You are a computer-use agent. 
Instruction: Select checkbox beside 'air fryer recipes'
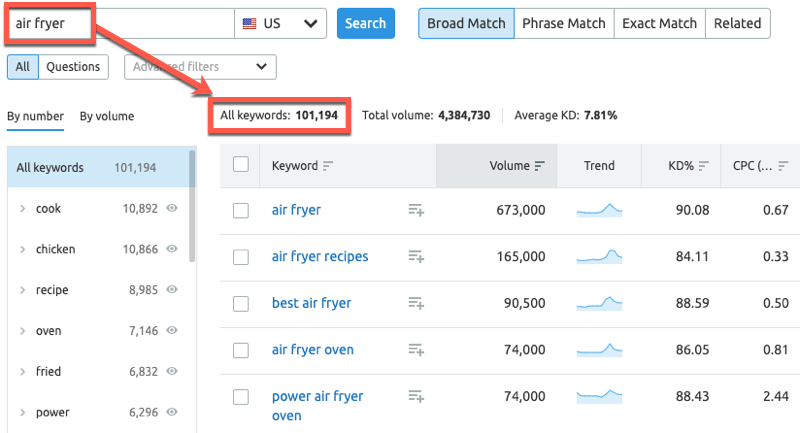(x=241, y=257)
